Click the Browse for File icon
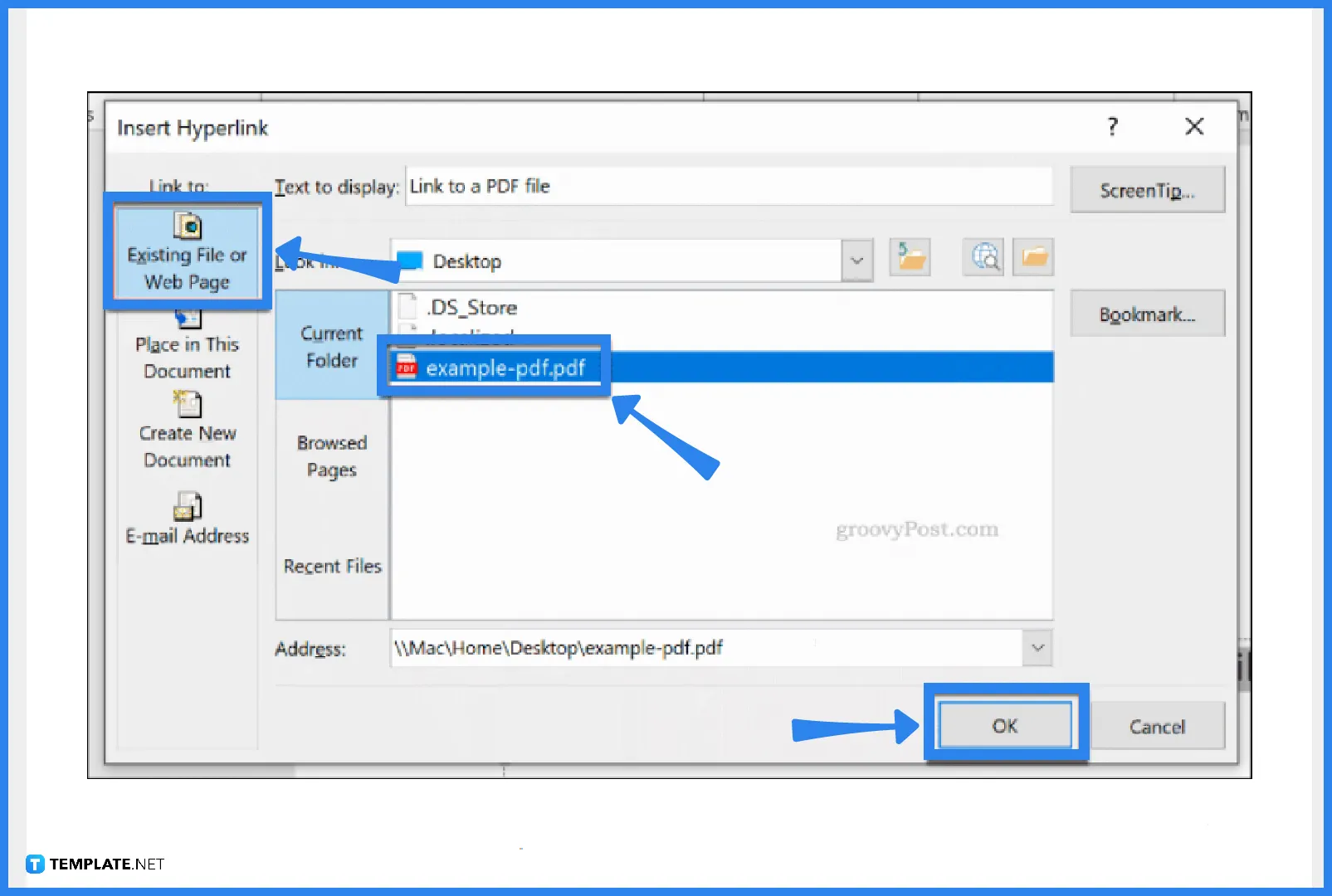Viewport: 1332px width, 896px height. tap(1032, 258)
